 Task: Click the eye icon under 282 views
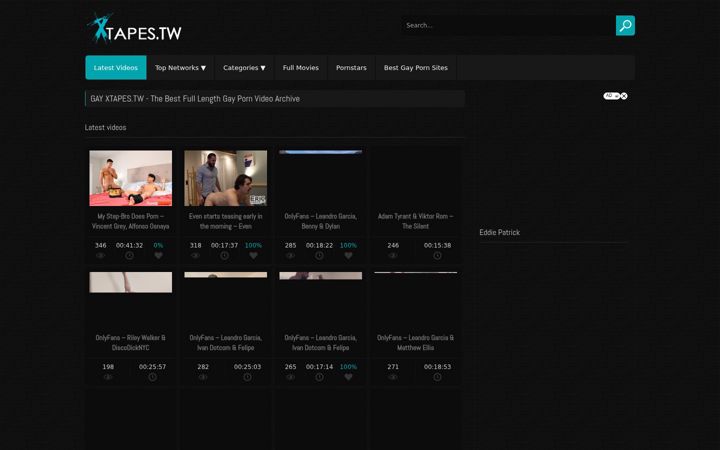point(203,377)
